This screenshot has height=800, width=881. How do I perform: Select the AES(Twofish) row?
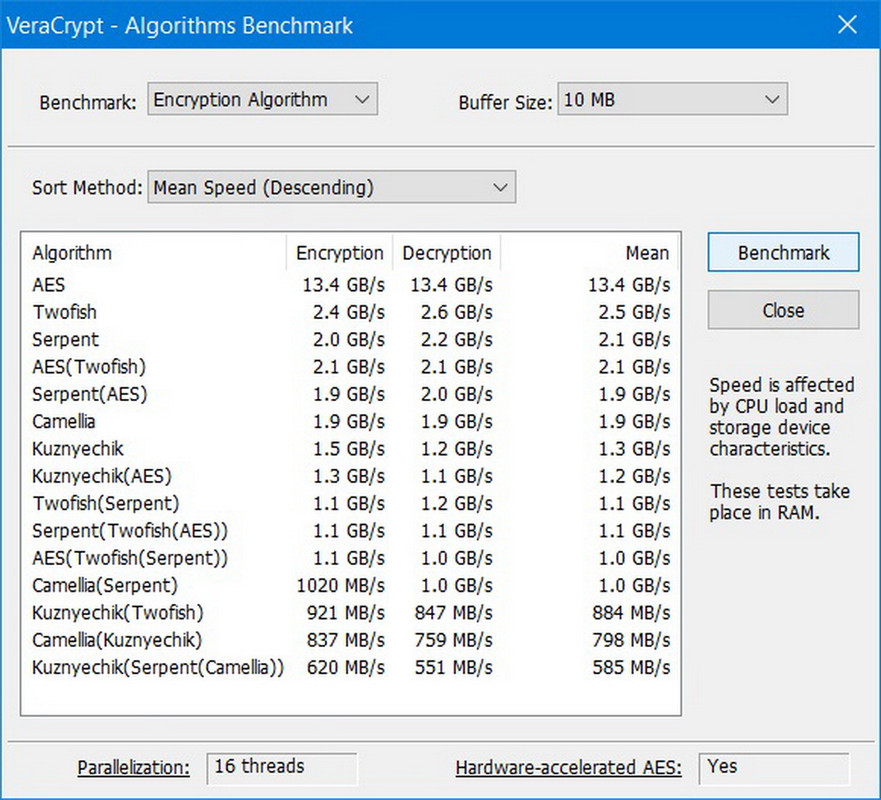click(x=351, y=367)
